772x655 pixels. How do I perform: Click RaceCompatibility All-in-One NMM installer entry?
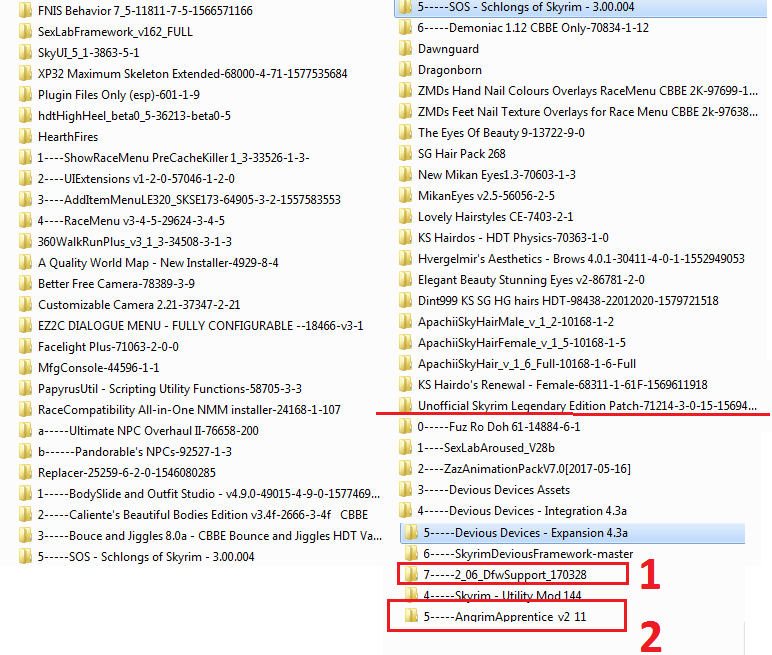tap(189, 410)
